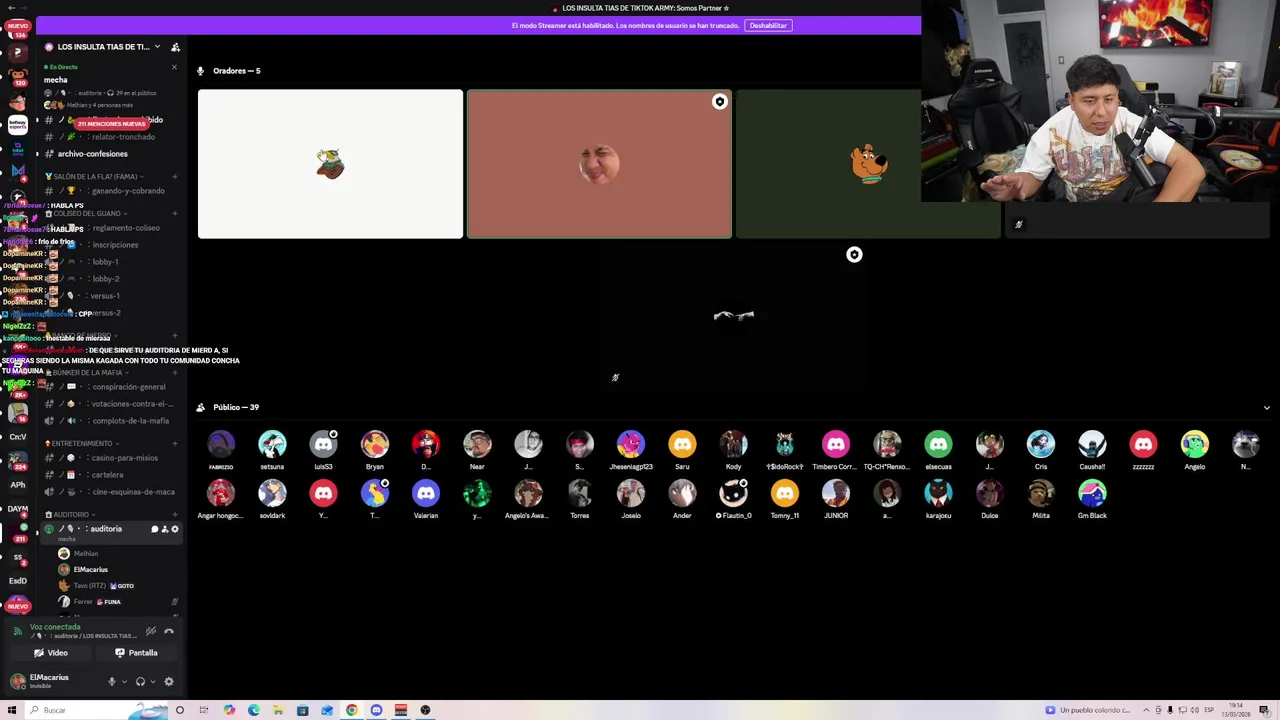Open the server name dropdown menu
Viewport: 1280px width, 720px height.
point(157,47)
